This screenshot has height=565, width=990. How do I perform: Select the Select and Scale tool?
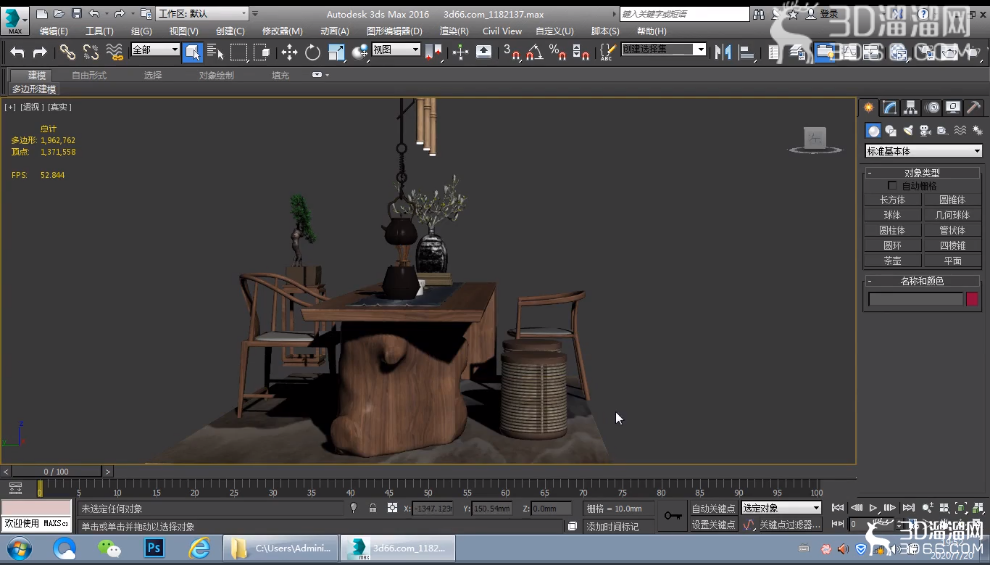click(x=337, y=52)
